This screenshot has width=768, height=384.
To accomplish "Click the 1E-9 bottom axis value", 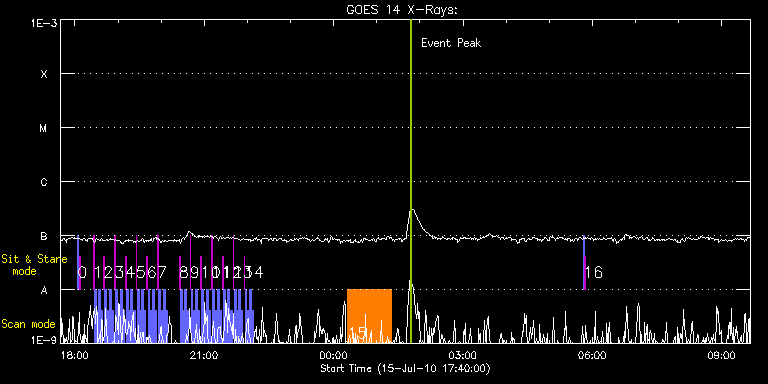I will (44, 339).
